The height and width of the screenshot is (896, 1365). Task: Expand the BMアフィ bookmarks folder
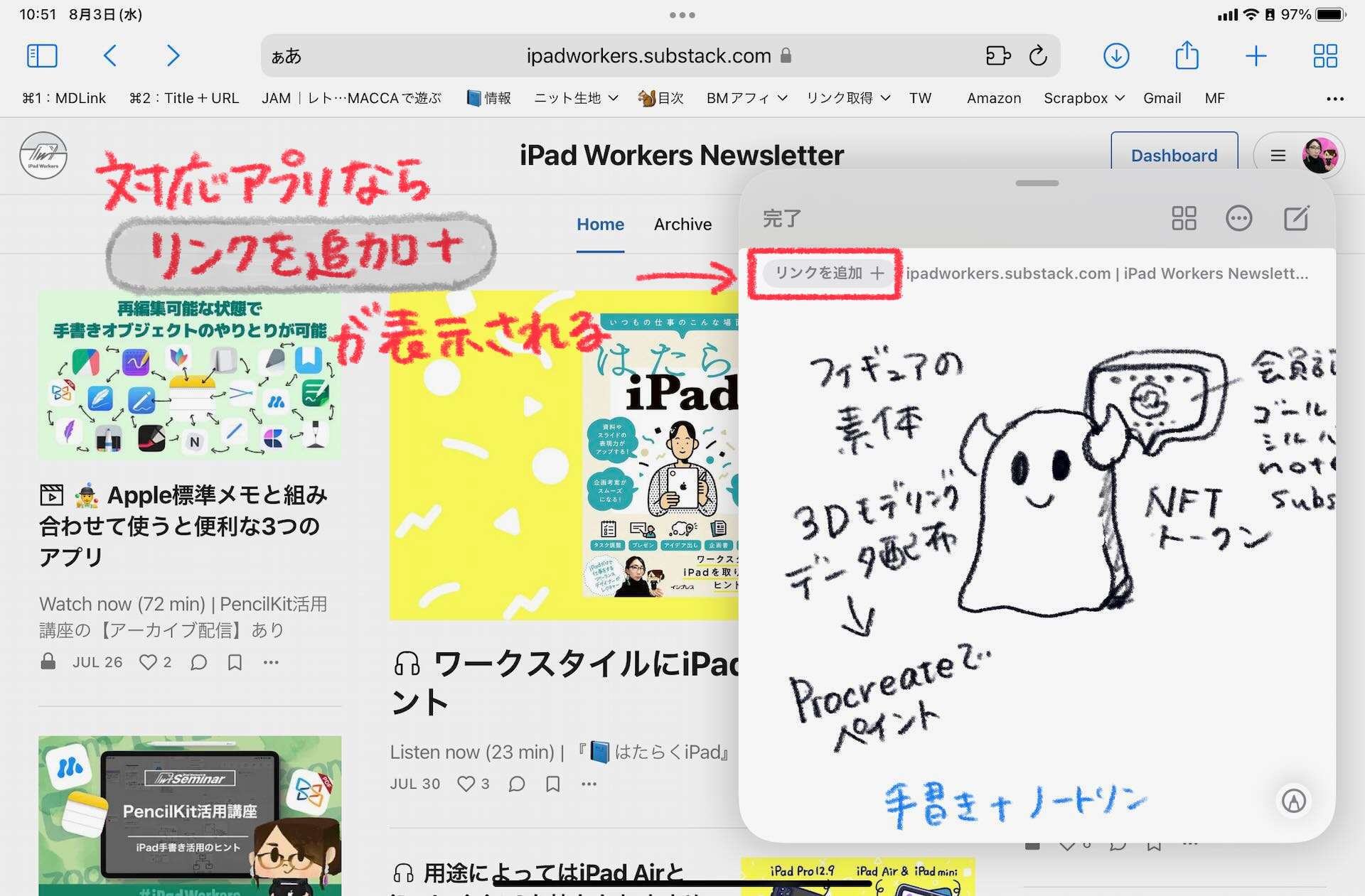(x=746, y=98)
